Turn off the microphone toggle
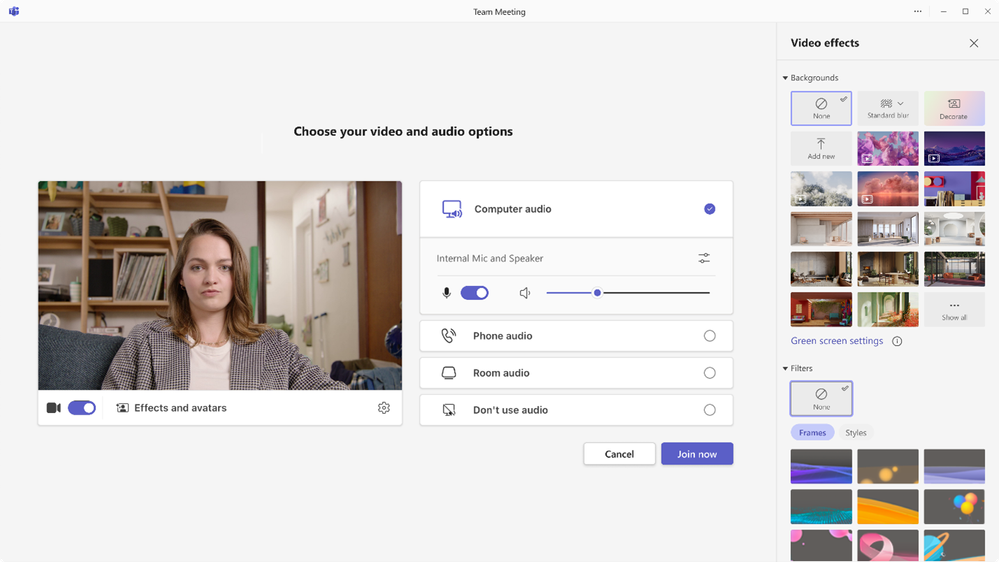Viewport: 999px width, 562px height. point(475,293)
